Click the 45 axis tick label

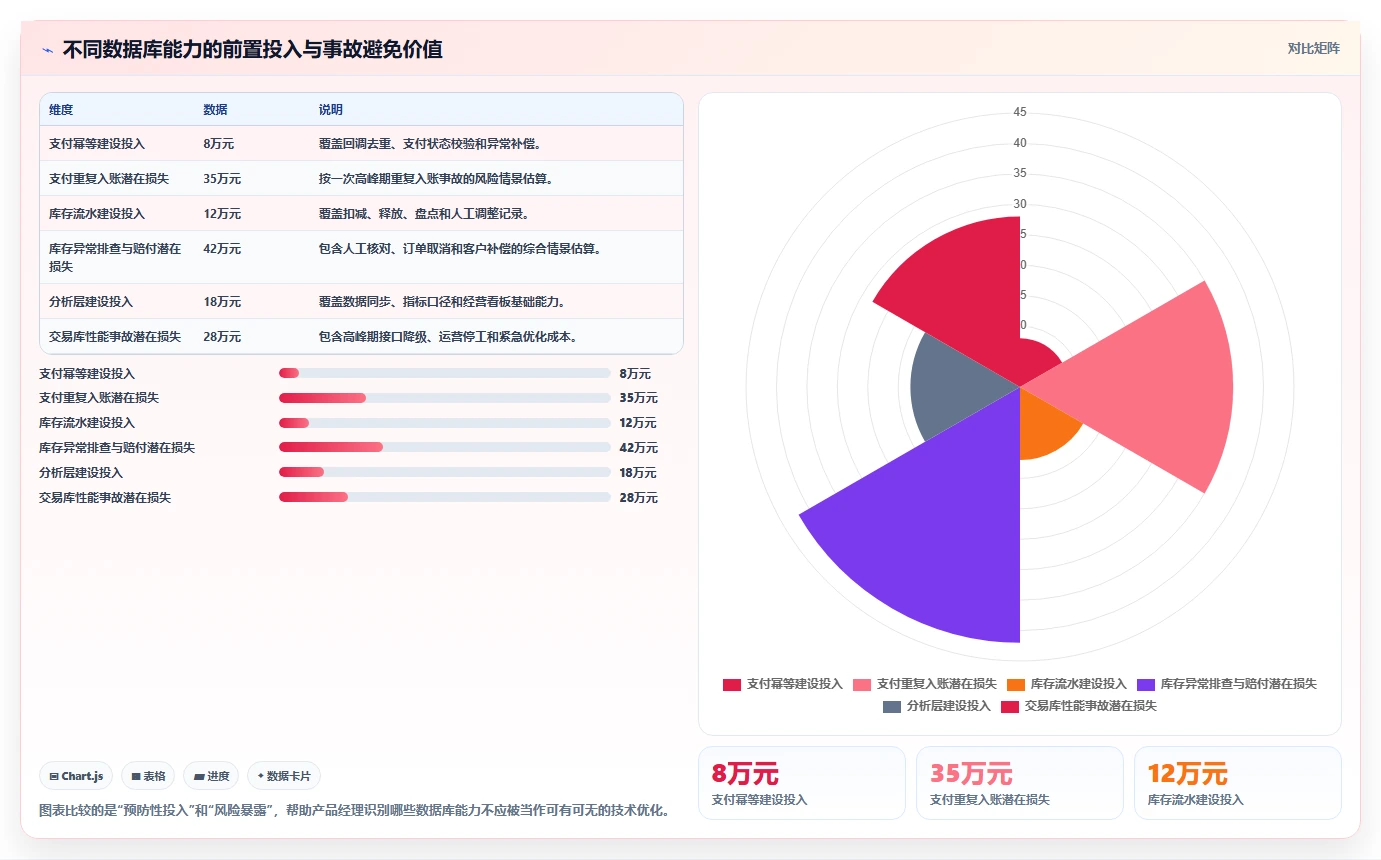tap(1020, 113)
